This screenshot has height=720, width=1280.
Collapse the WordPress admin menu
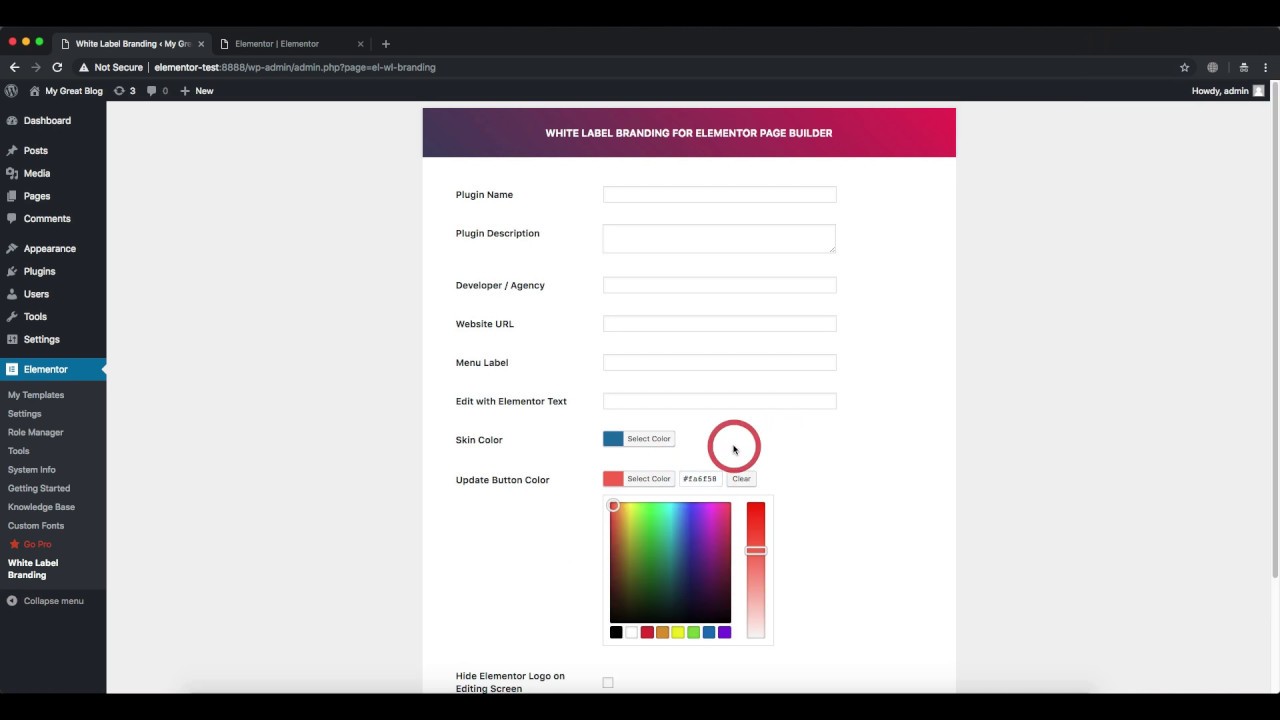(x=45, y=601)
